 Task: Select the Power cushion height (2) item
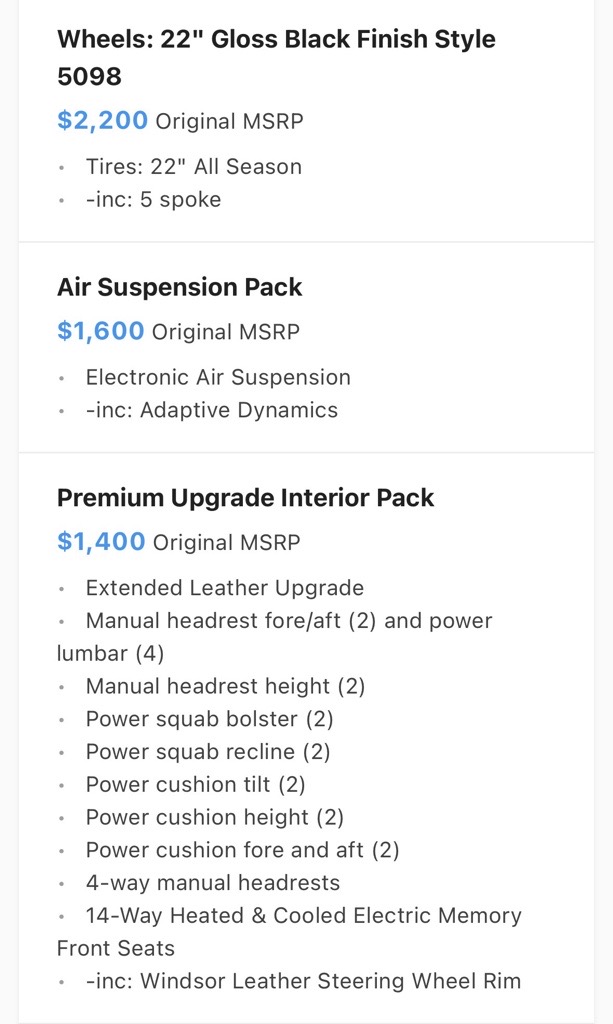(x=215, y=817)
